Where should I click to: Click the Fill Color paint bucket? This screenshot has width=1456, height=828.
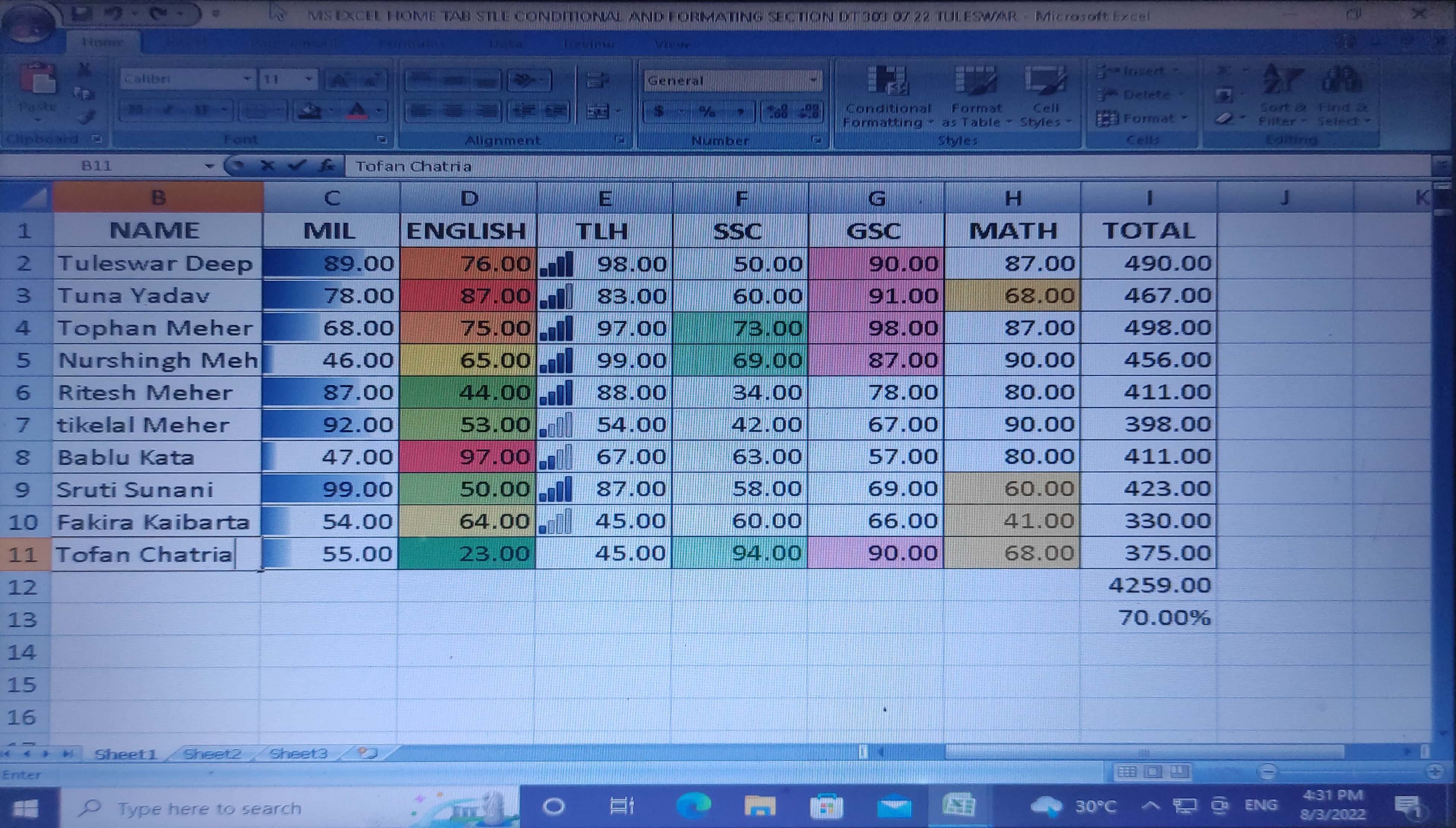(x=310, y=111)
